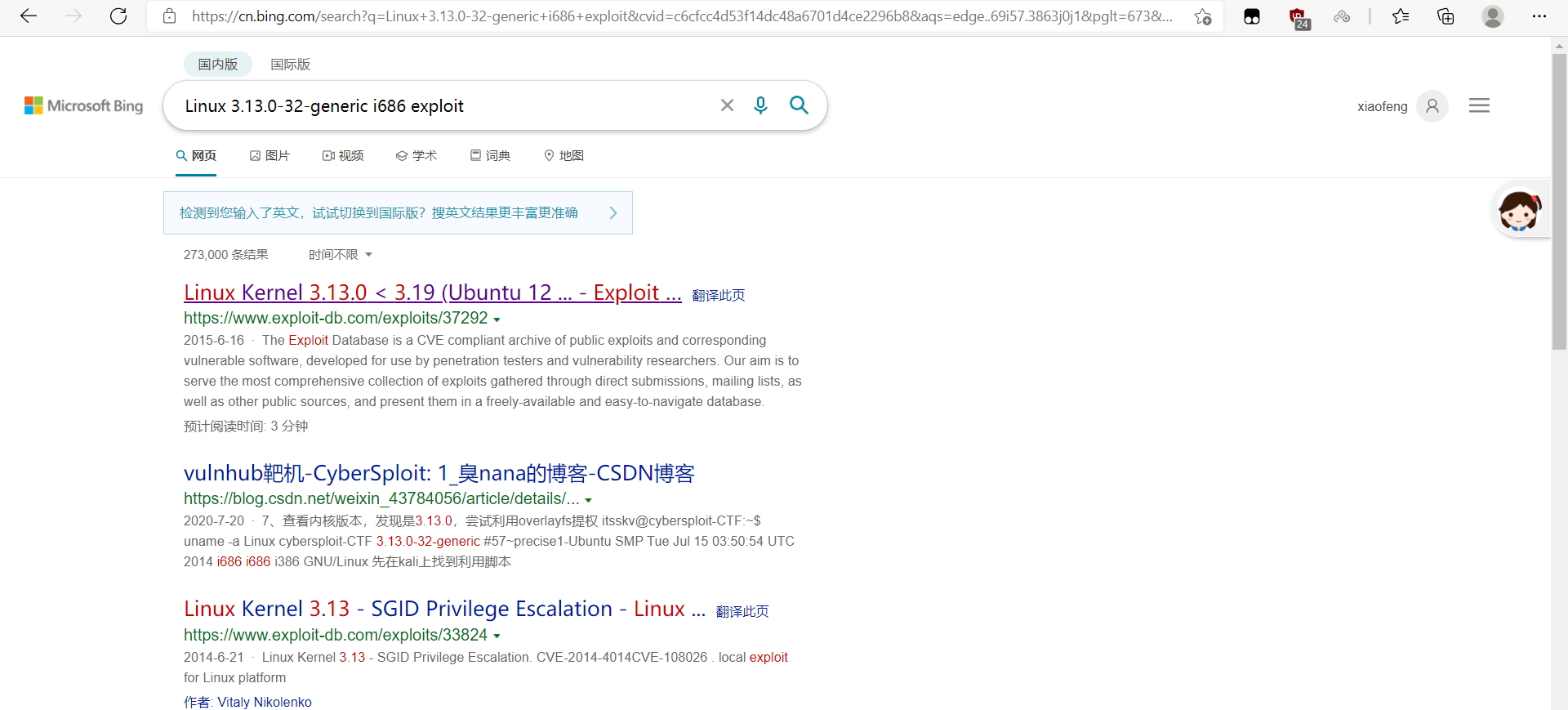This screenshot has width=1568, height=710.
Task: Open vulnhub靶机-CyberSploit CSDN blog result
Action: [439, 473]
